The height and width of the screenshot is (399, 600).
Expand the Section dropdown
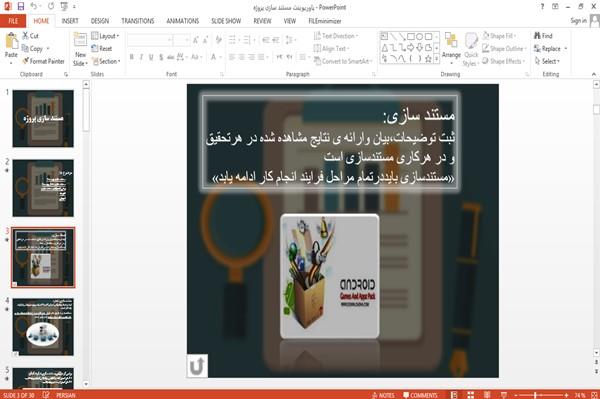[x=106, y=61]
